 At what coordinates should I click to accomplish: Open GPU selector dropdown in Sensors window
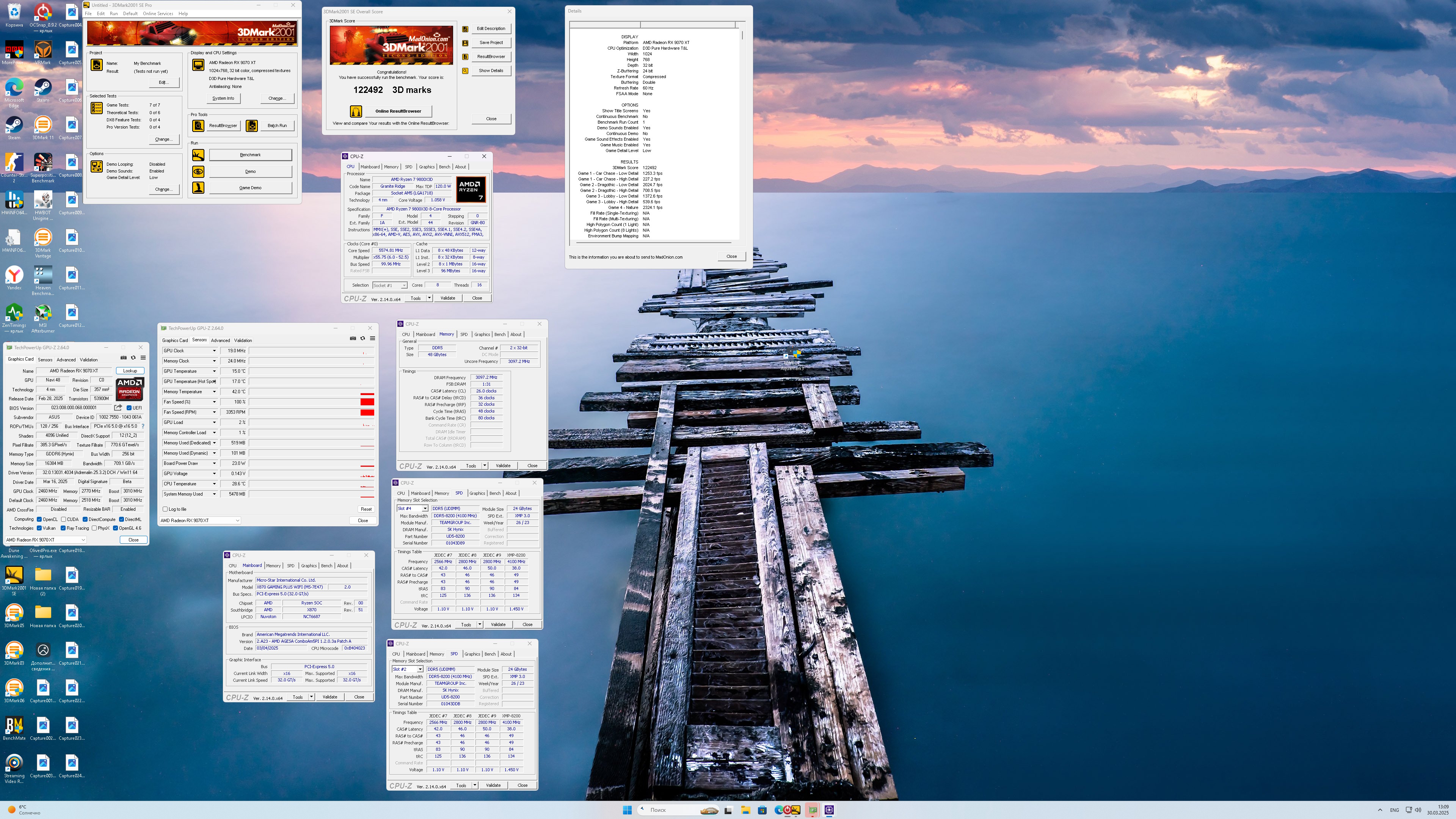[x=200, y=521]
